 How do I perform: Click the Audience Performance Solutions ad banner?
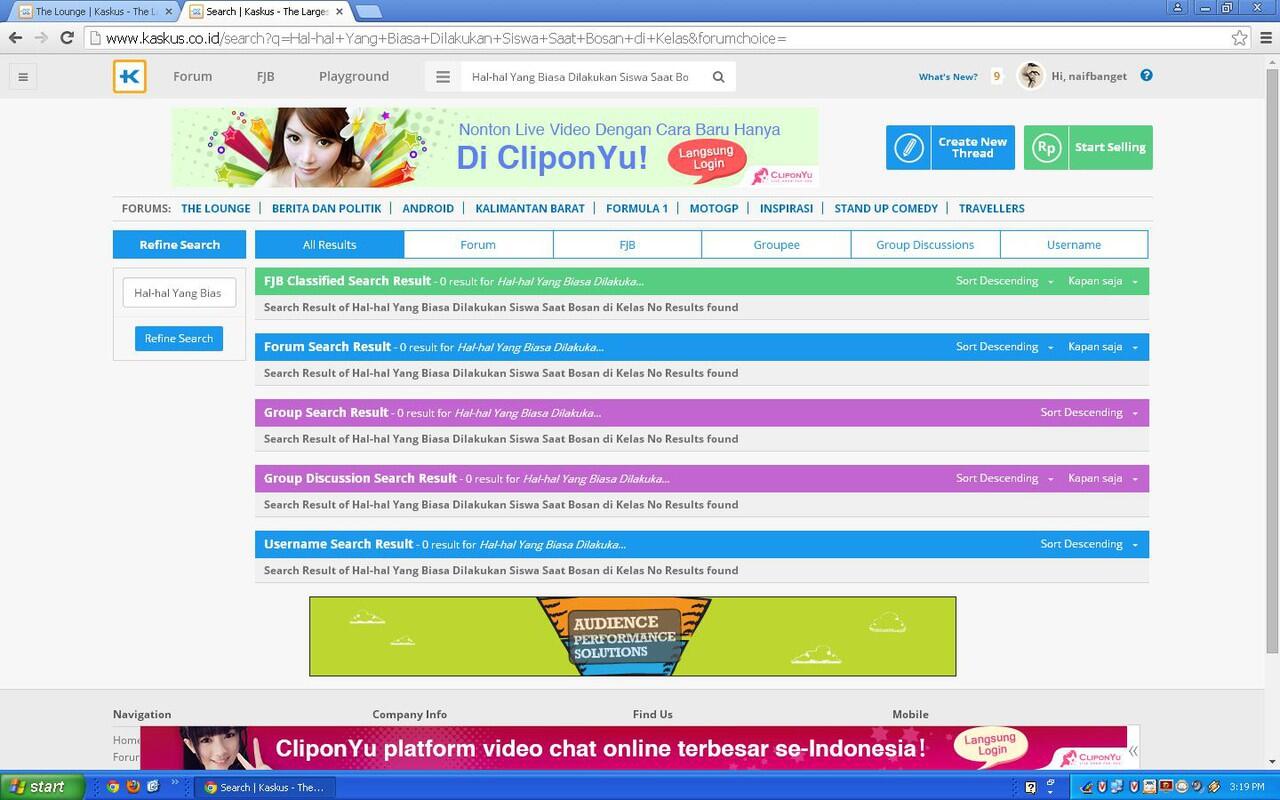point(633,637)
